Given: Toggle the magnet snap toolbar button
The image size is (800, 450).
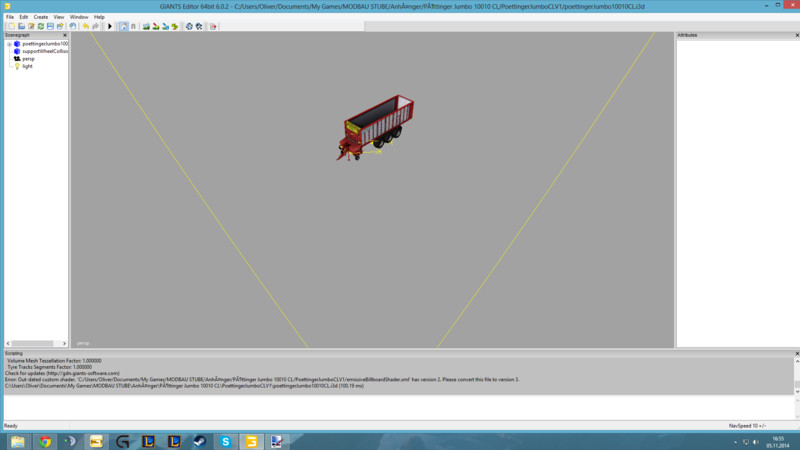Looking at the screenshot, I should 134,26.
